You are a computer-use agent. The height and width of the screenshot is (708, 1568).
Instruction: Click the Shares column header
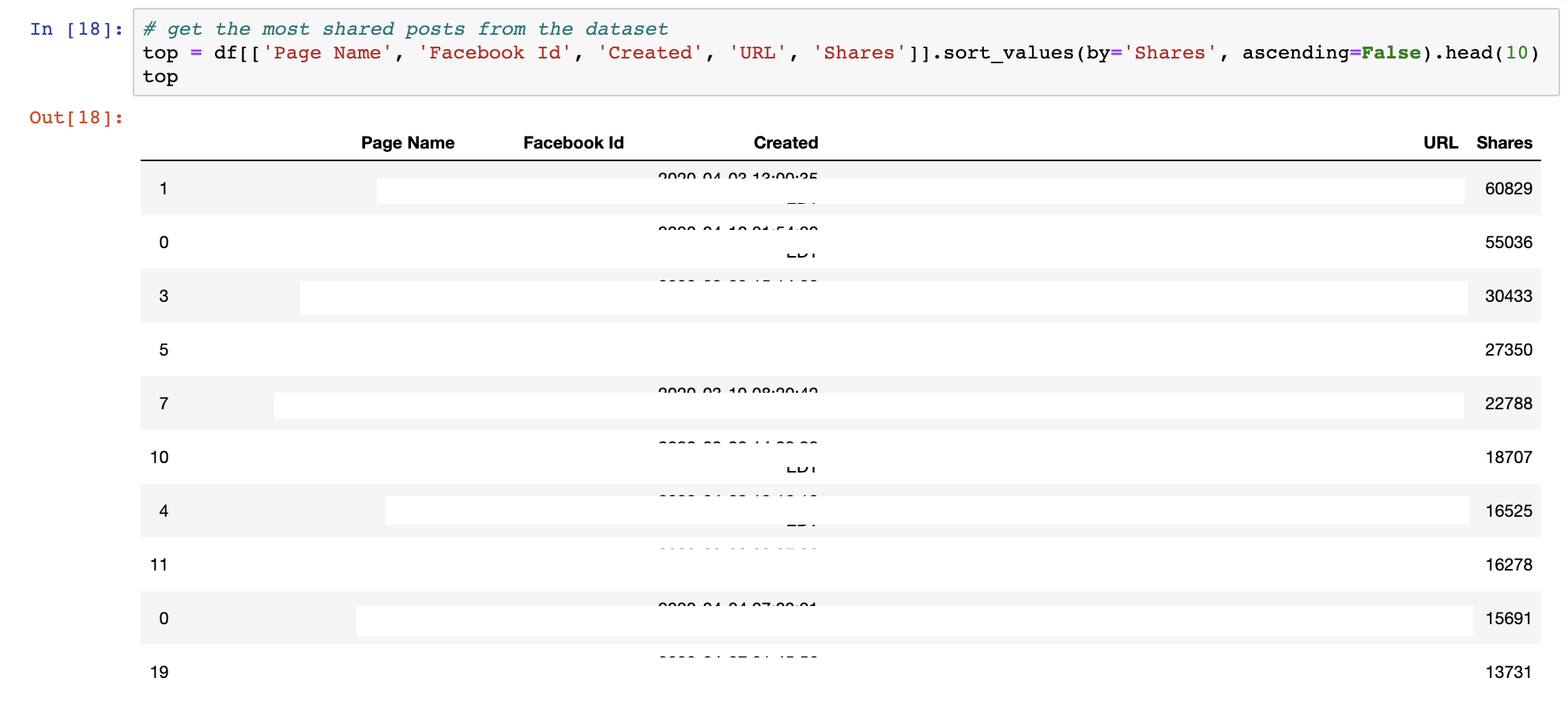coord(1503,143)
